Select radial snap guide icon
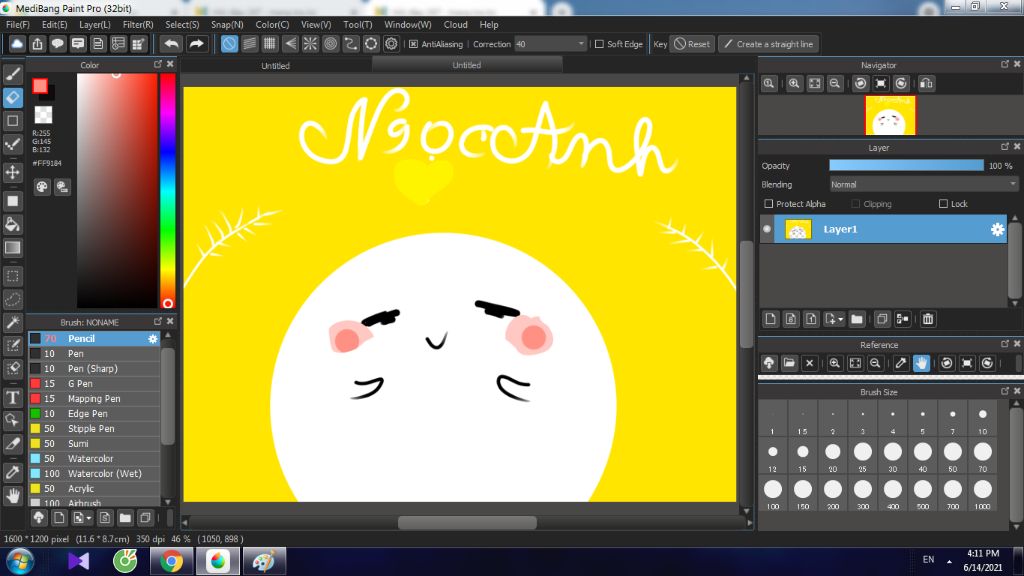The width and height of the screenshot is (1024, 576). pyautogui.click(x=310, y=44)
